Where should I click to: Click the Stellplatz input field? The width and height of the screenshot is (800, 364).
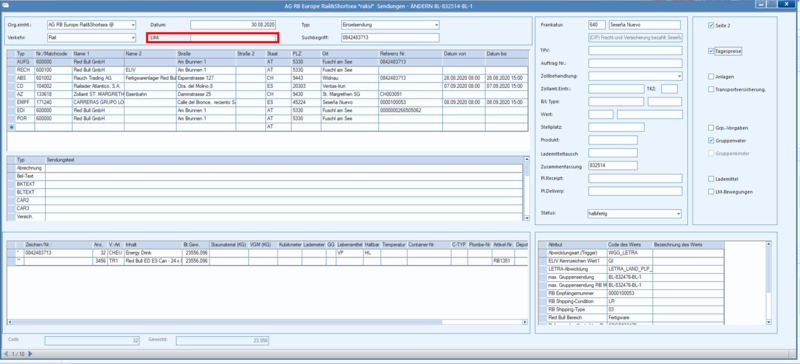coord(616,127)
